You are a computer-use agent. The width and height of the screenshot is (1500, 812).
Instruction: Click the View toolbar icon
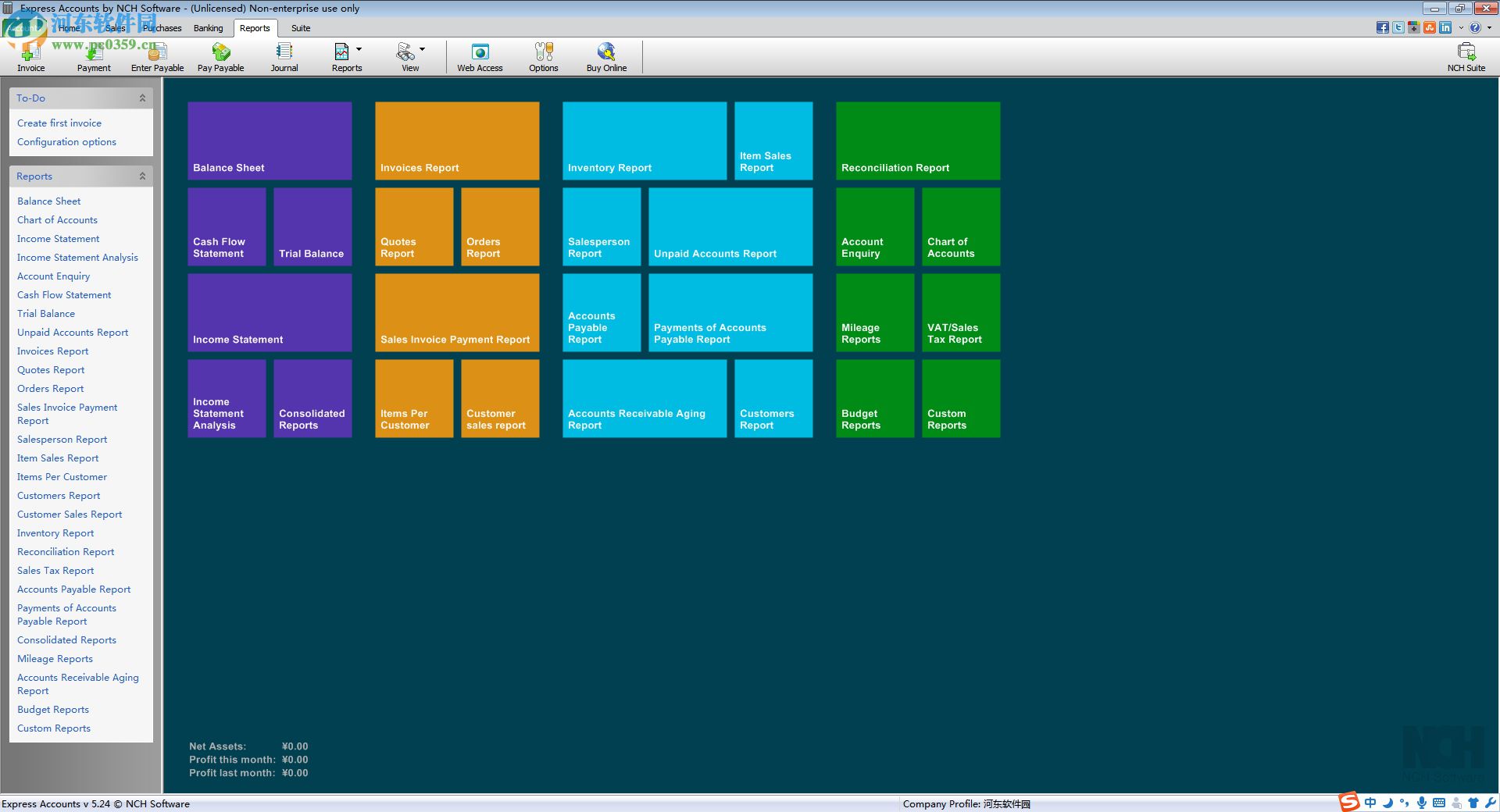click(405, 52)
